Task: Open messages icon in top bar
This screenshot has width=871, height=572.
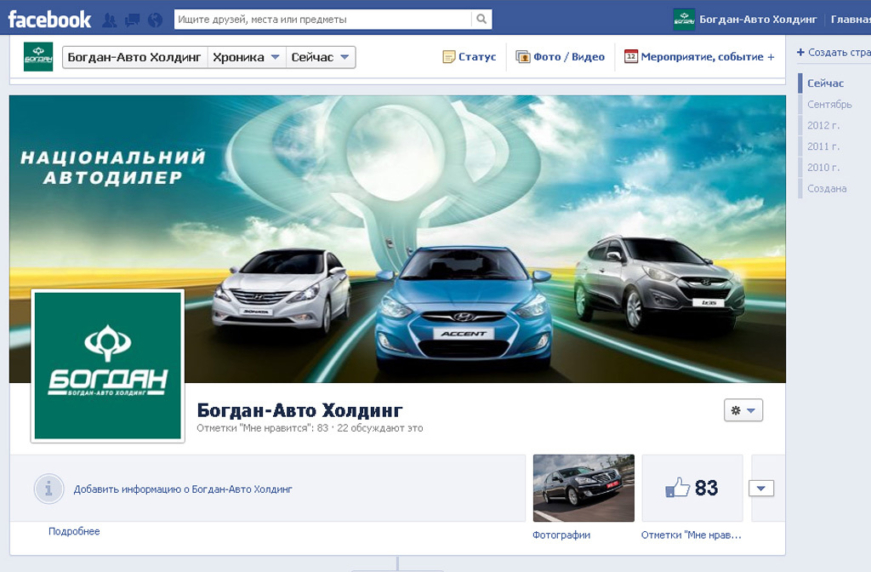Action: coord(132,20)
